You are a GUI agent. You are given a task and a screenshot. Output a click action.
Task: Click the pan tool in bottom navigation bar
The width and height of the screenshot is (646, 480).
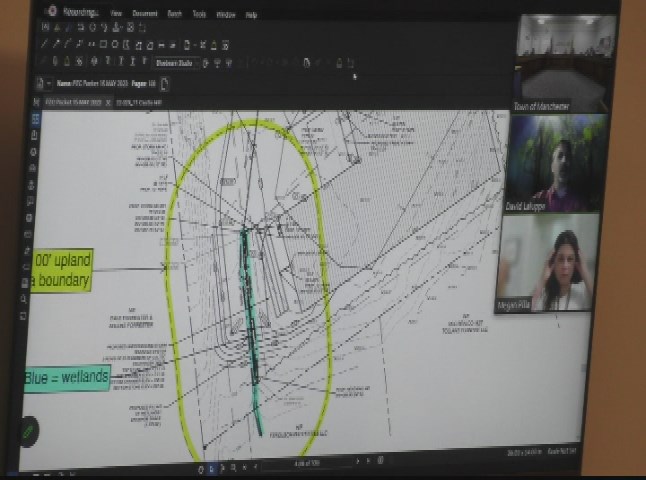coord(201,469)
